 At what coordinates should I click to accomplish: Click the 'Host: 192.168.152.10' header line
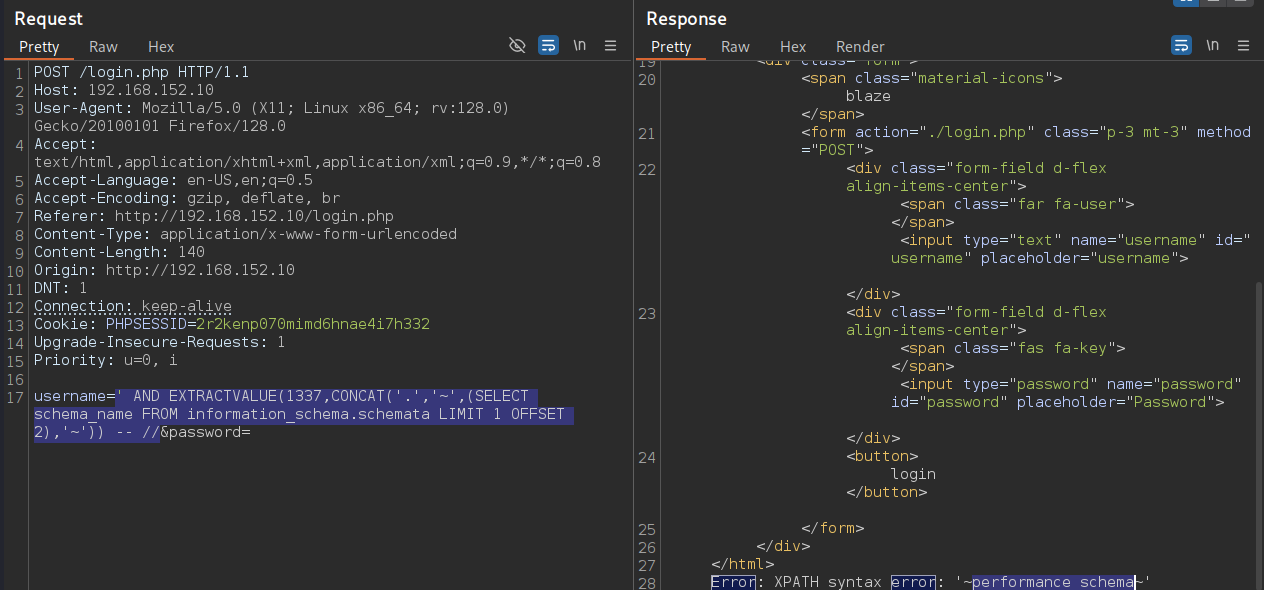(124, 90)
